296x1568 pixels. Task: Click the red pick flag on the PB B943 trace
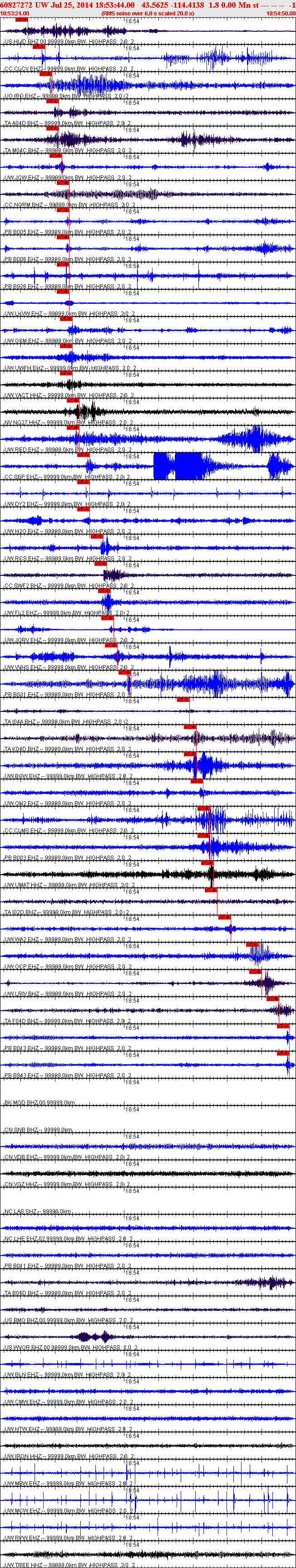[x=283, y=1053]
